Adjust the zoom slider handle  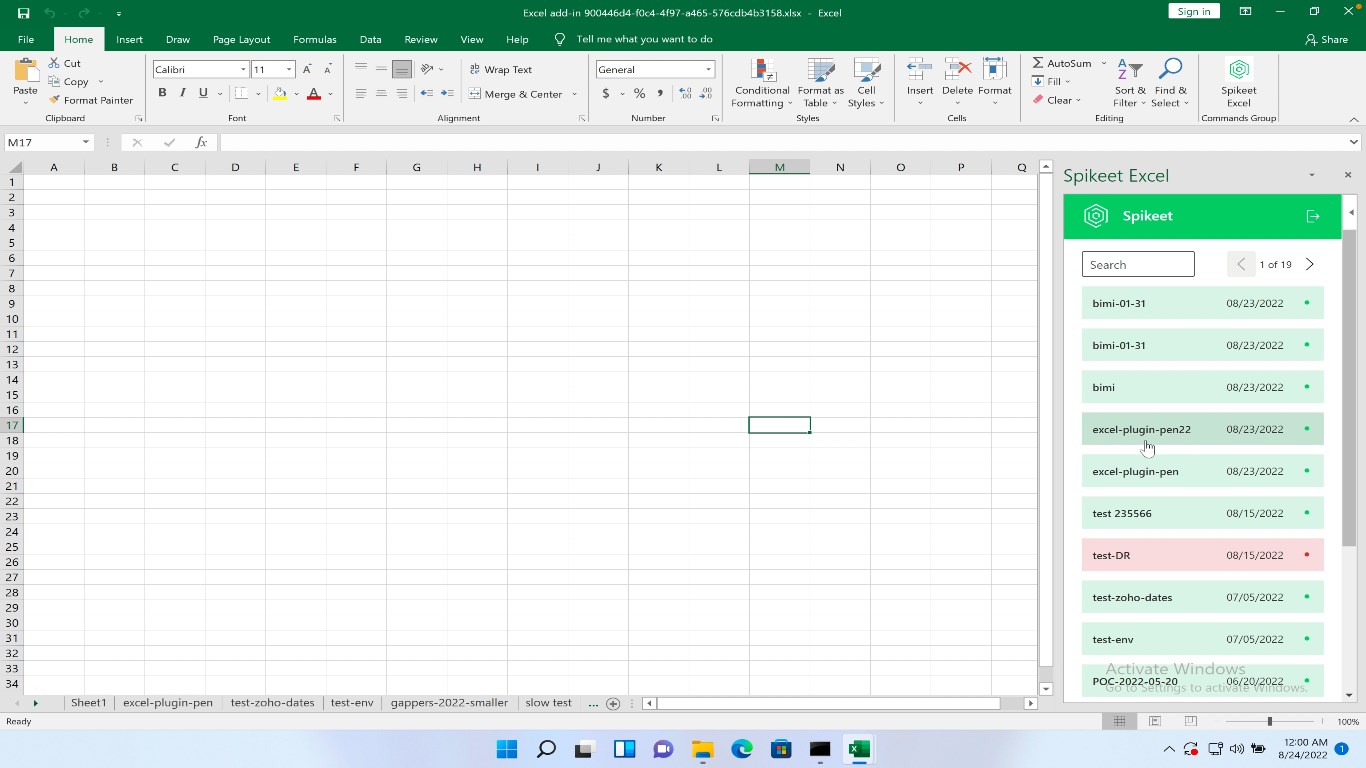tap(1269, 721)
